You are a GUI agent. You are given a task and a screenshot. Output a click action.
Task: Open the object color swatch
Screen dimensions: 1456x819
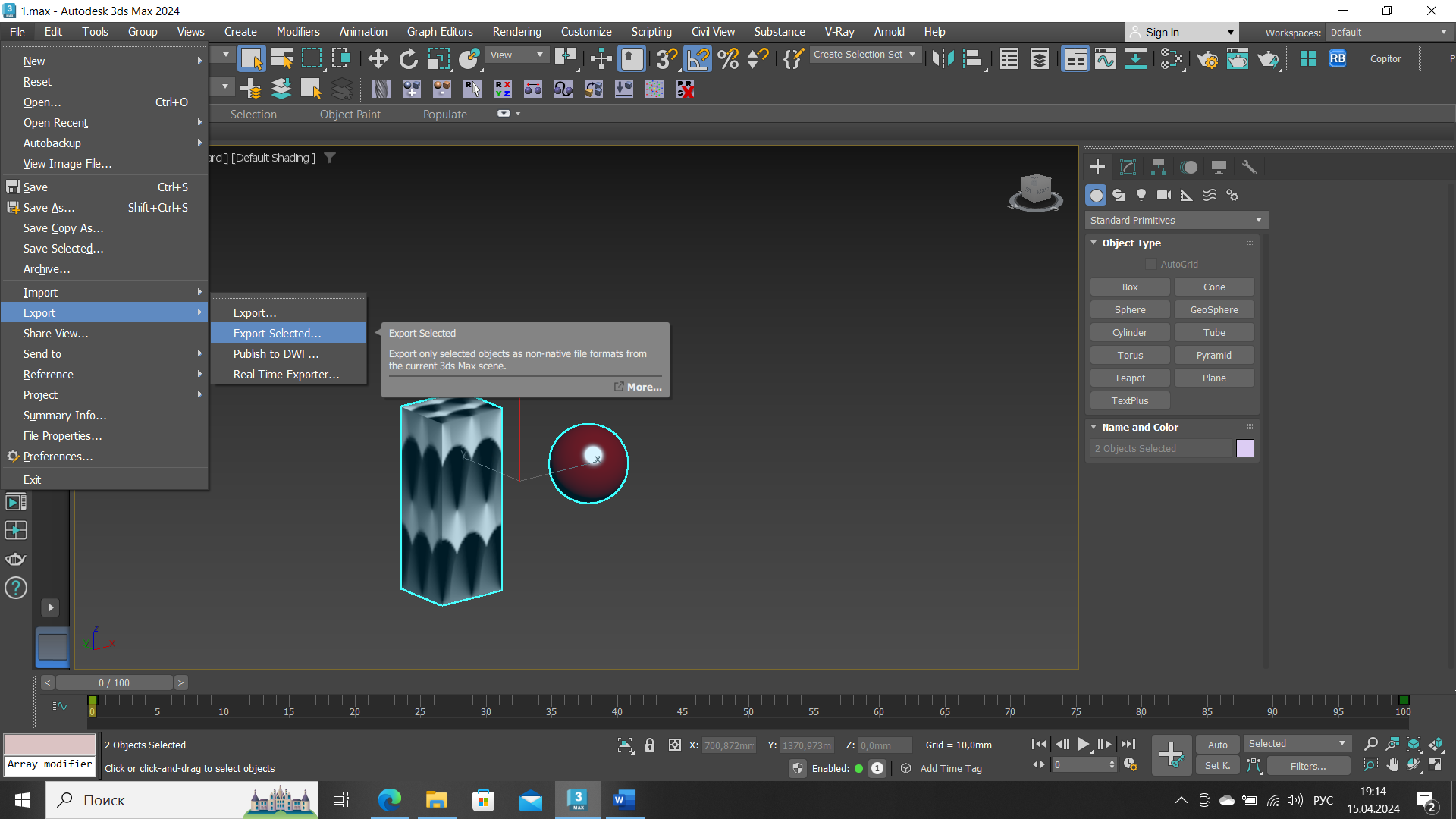tap(1244, 448)
